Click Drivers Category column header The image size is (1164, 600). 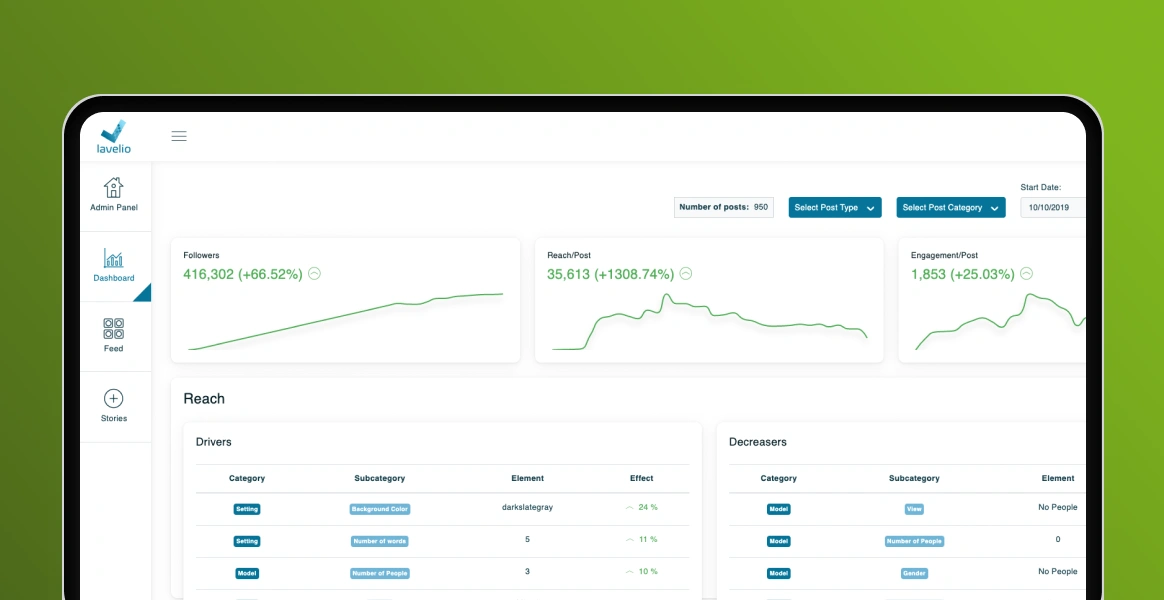[x=247, y=478]
